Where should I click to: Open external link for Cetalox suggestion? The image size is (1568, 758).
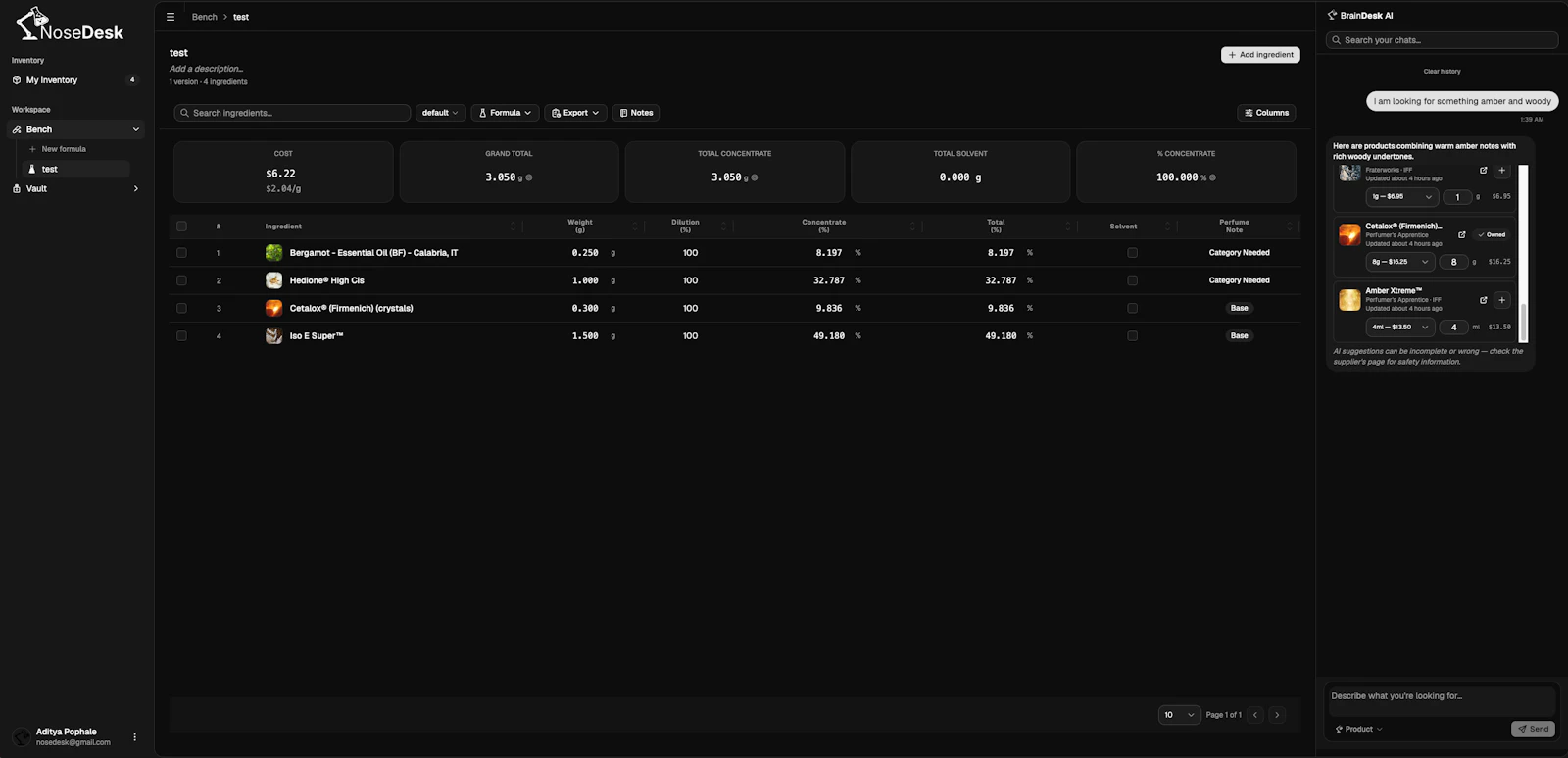(x=1462, y=235)
